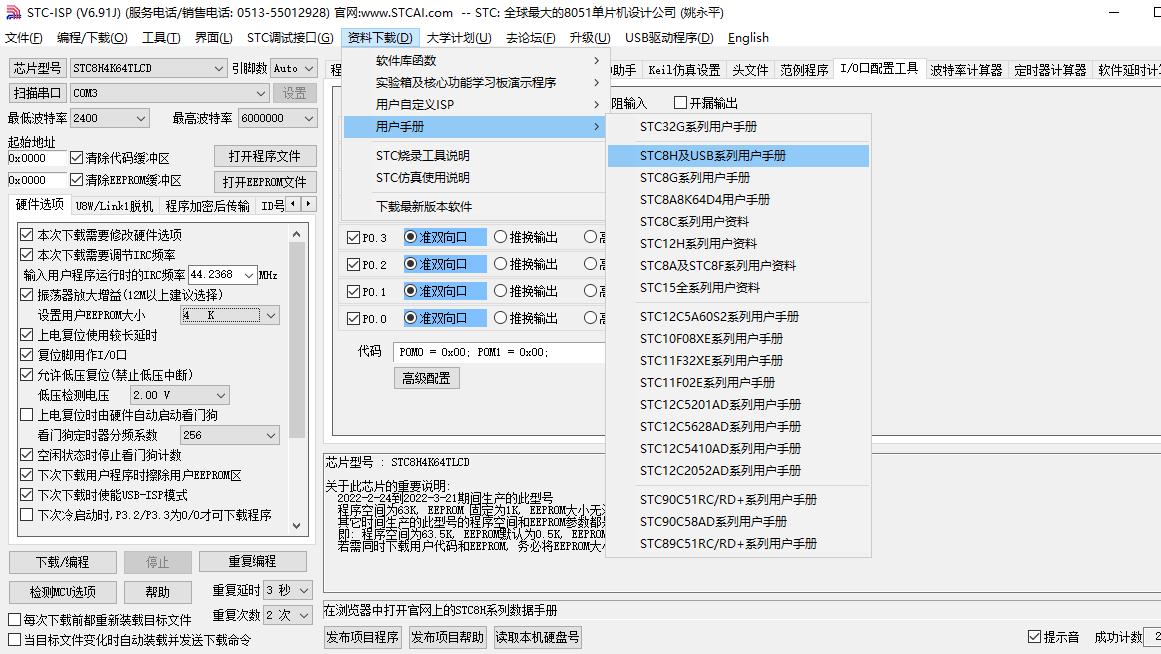This screenshot has width=1161, height=654.
Task: Click the 扫描串口 button
Action: [37, 93]
